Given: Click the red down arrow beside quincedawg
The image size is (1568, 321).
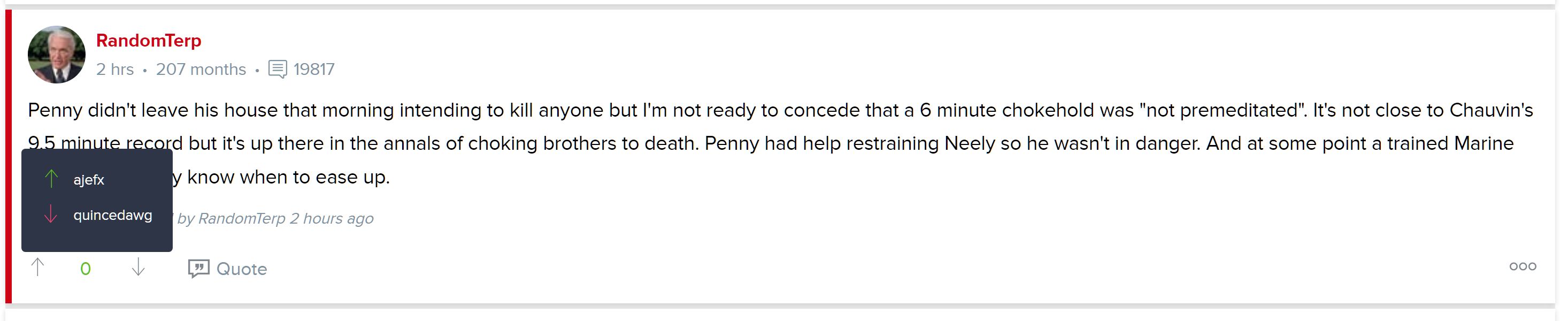Looking at the screenshot, I should [51, 215].
